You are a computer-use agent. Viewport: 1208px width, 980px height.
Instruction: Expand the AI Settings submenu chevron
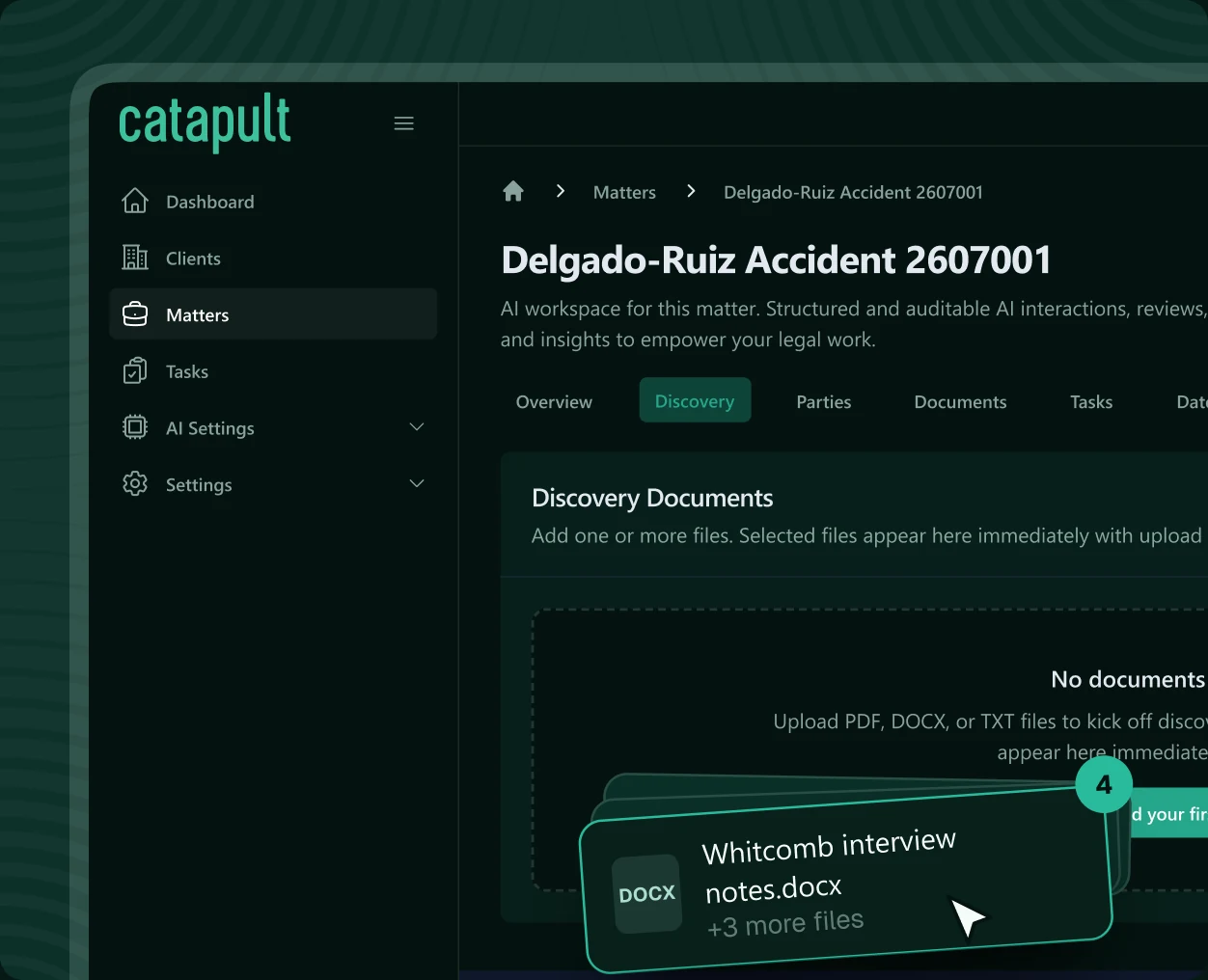[x=417, y=427]
